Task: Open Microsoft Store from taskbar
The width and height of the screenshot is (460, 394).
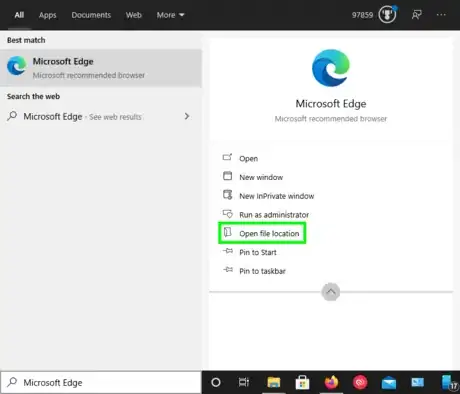Action: pos(302,383)
